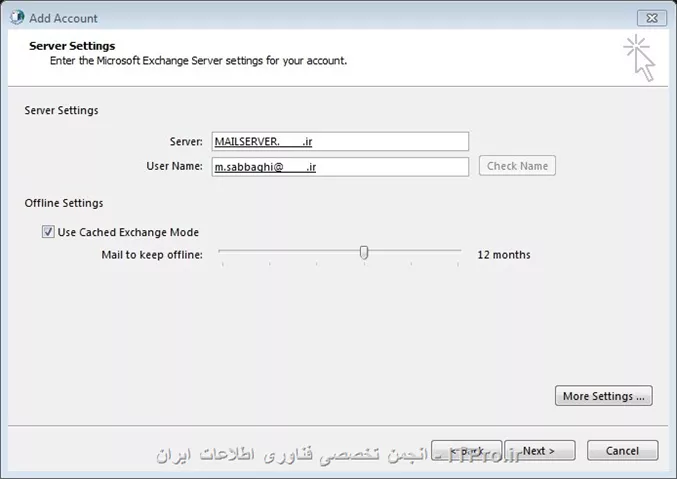Image resolution: width=677 pixels, height=479 pixels.
Task: Click the Offline Settings group label
Action: [64, 203]
